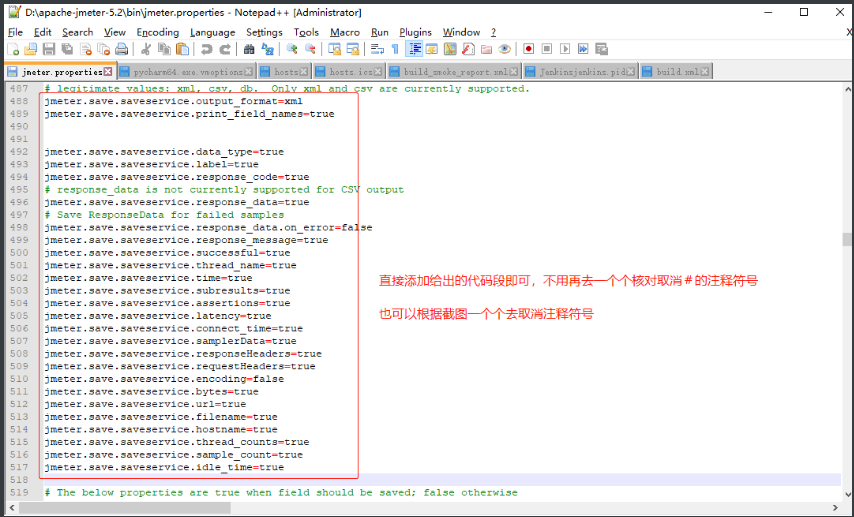Viewport: 854px width, 517px height.
Task: Click the Zoom Out icon
Action: (310, 50)
